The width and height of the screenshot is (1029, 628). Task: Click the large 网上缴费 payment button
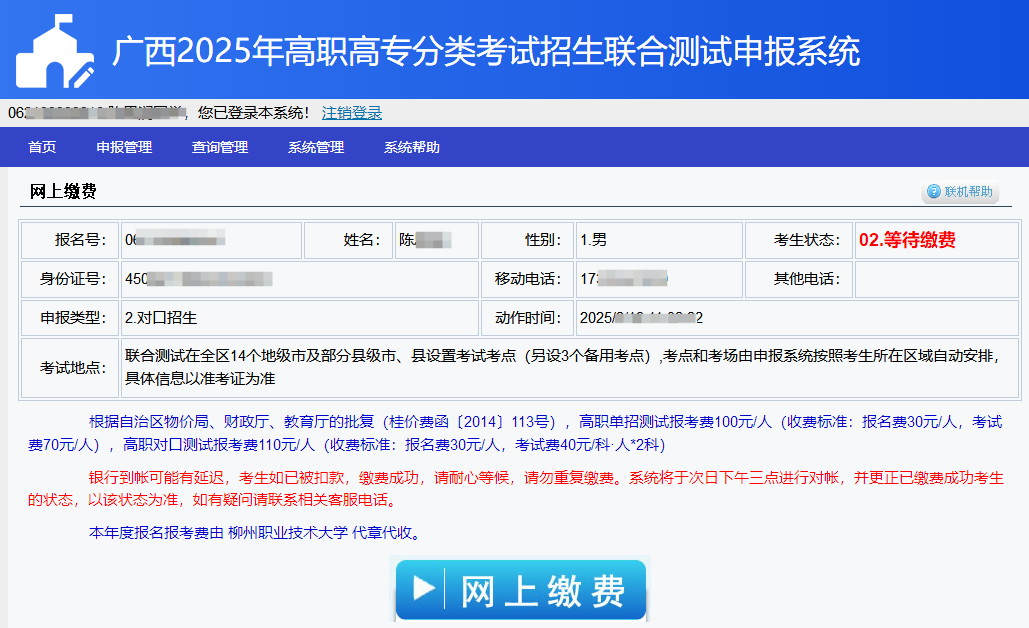point(520,590)
